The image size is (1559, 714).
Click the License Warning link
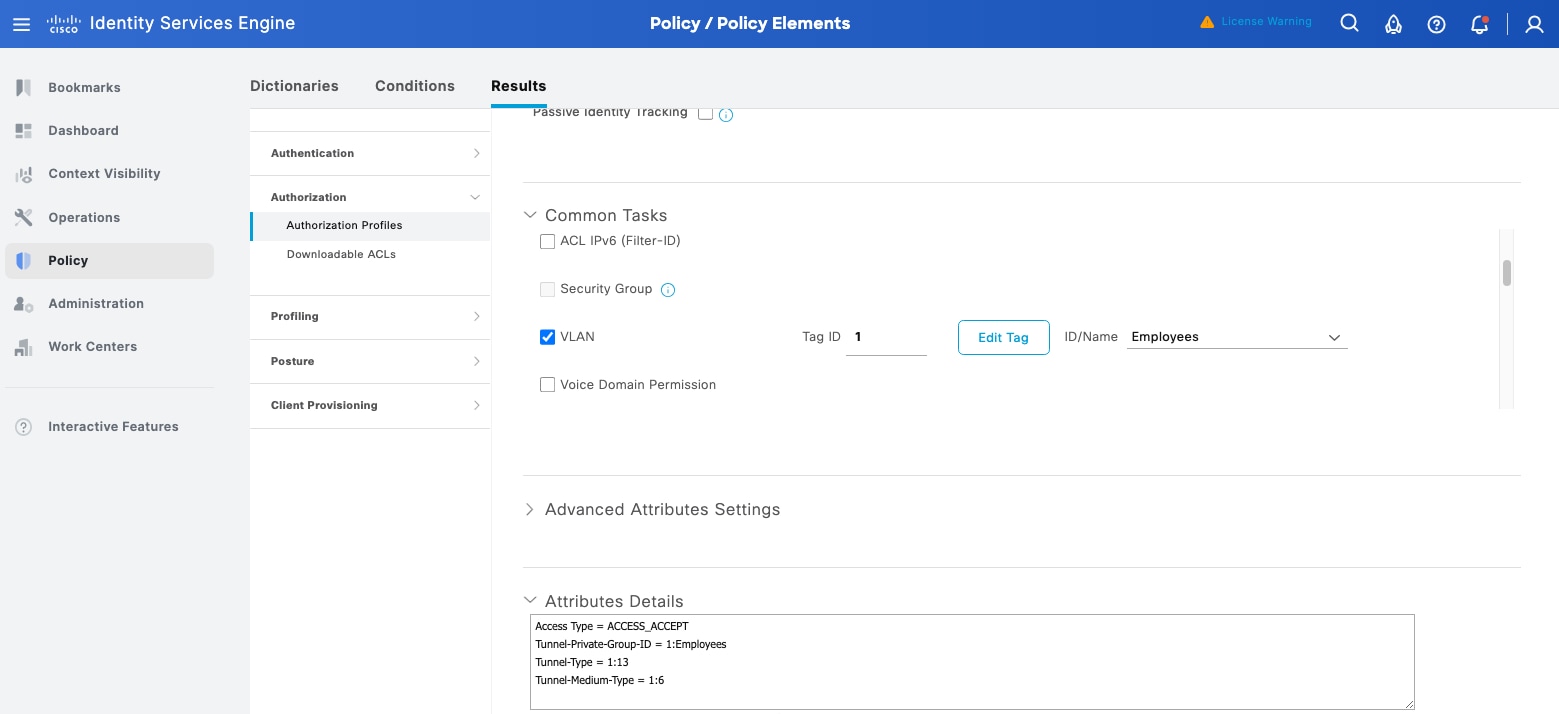pos(1265,21)
